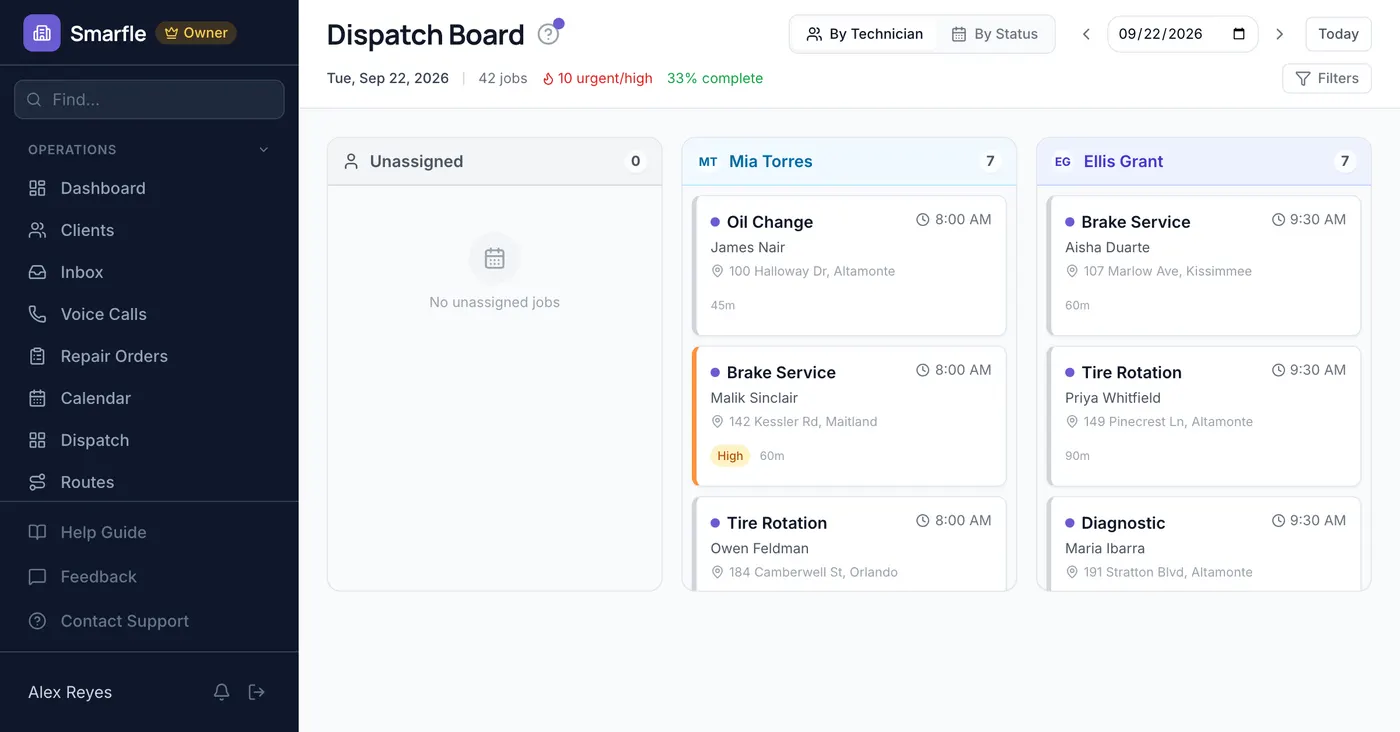This screenshot has height=732, width=1400.
Task: Click the log out icon
Action: click(x=257, y=692)
